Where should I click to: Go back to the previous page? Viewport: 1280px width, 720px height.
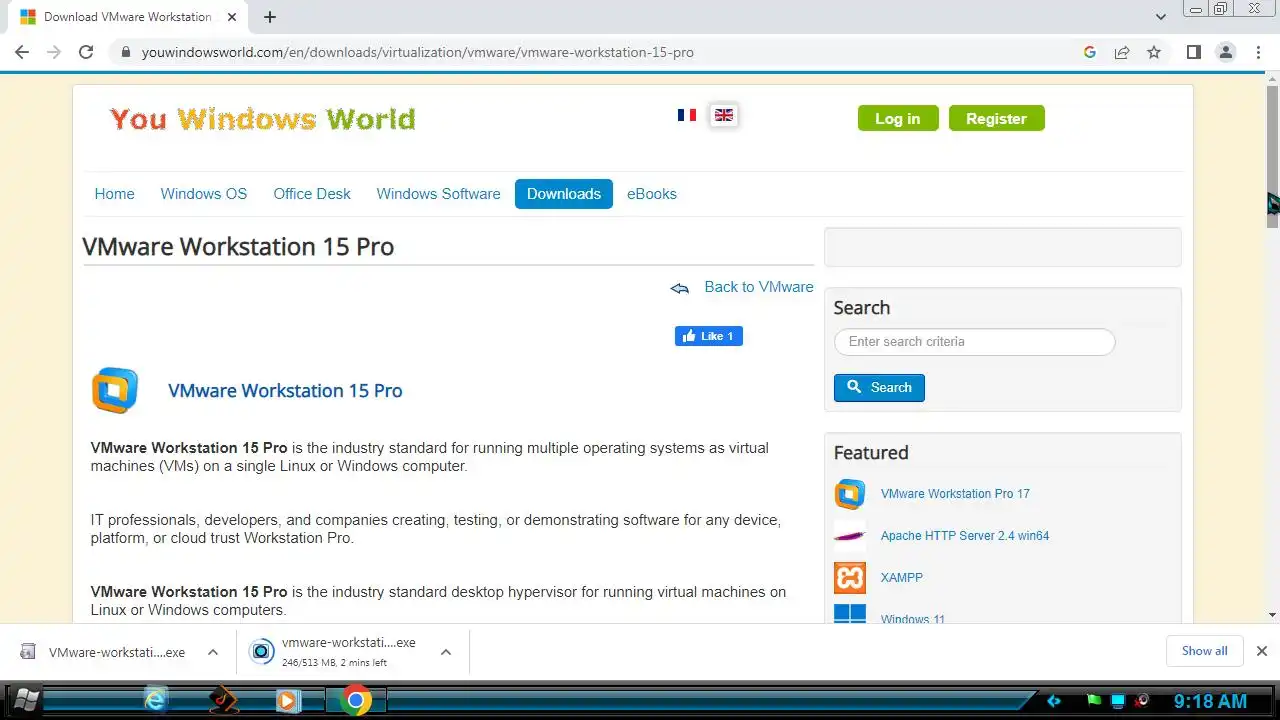[22, 52]
